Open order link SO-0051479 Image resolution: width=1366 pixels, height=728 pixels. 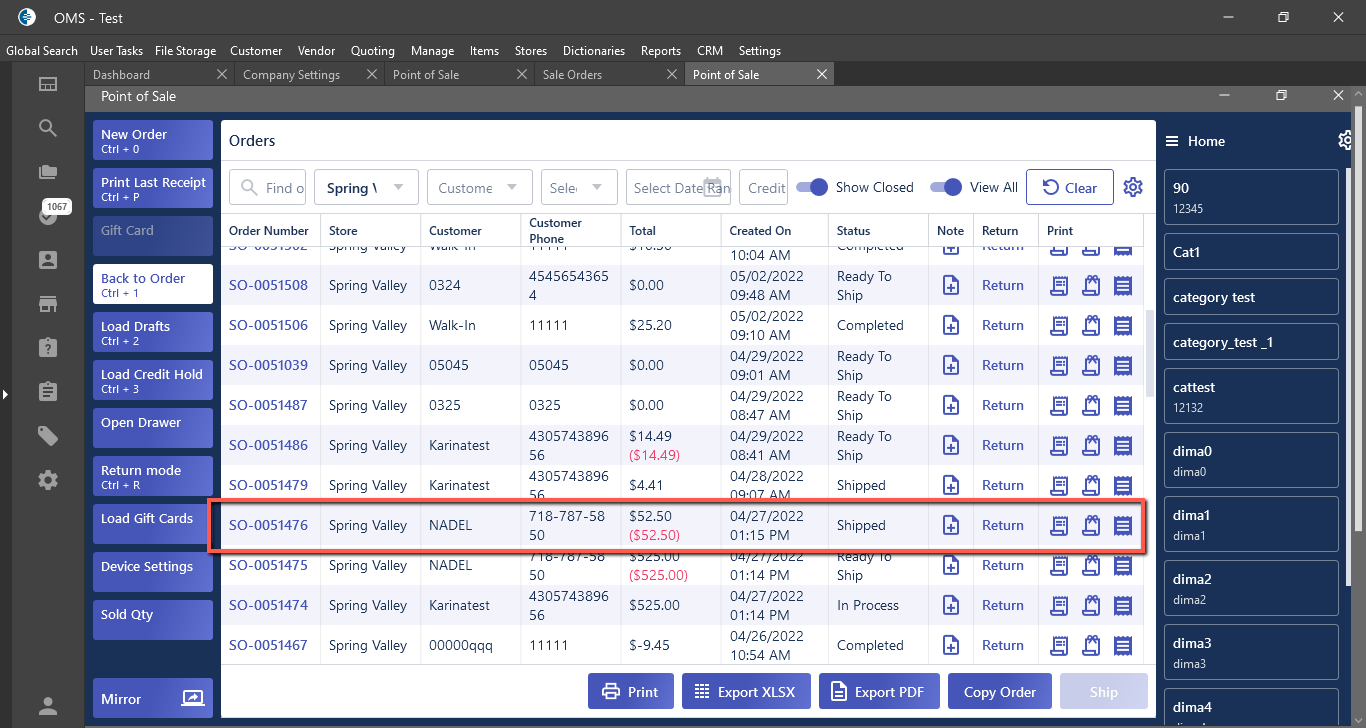(268, 485)
